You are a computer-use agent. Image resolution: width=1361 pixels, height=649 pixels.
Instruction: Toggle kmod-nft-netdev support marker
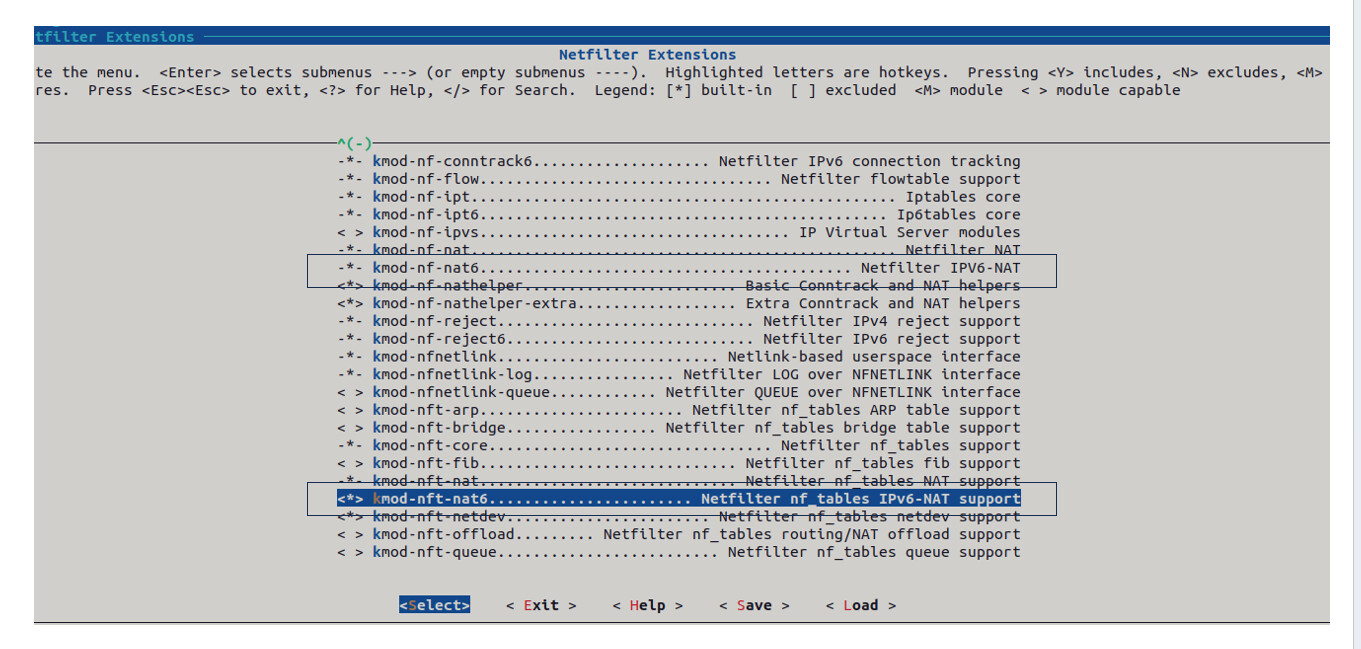(x=350, y=517)
